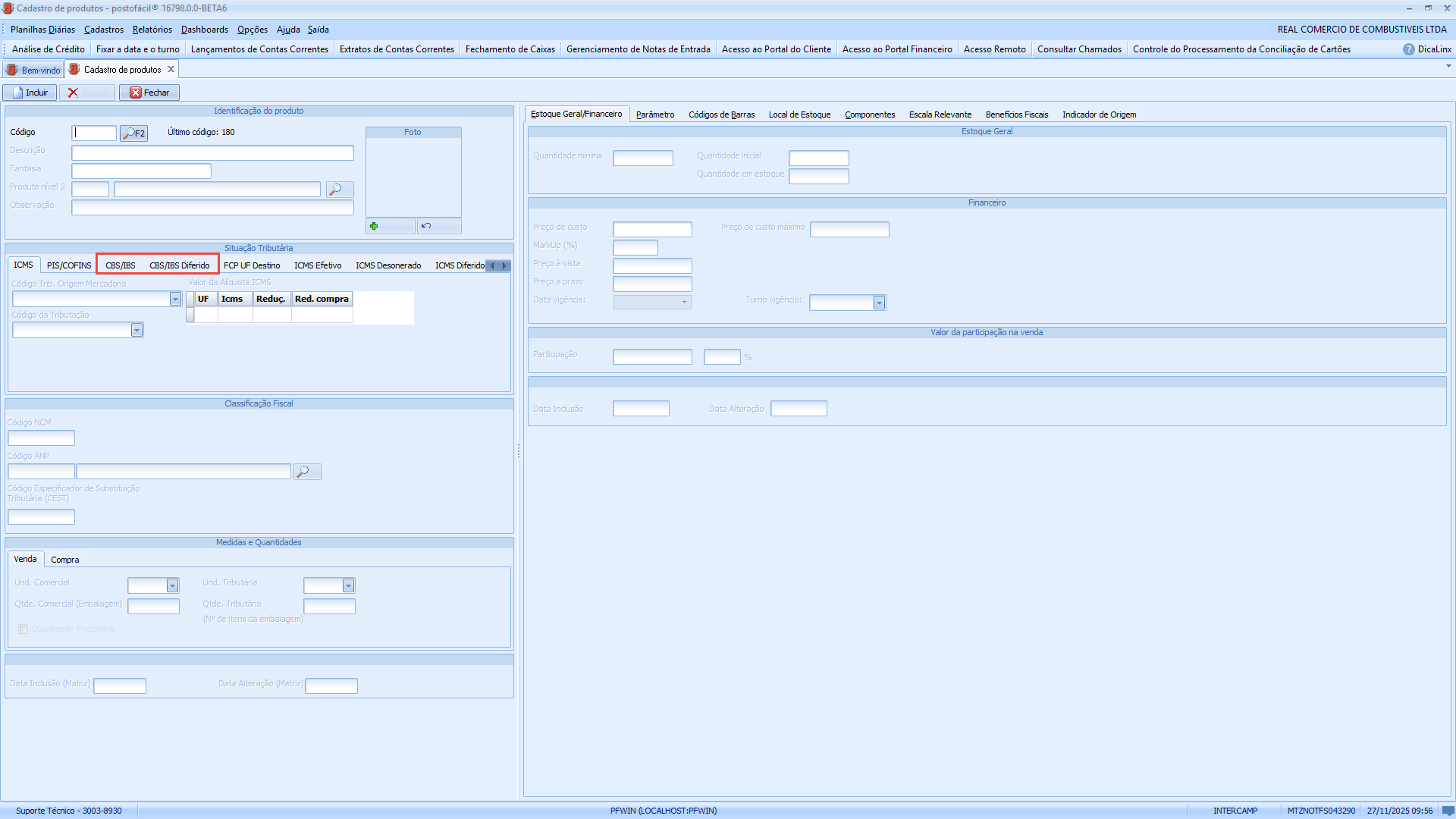Click the chat icon in status bar
The width and height of the screenshot is (1456, 819).
click(x=1448, y=811)
